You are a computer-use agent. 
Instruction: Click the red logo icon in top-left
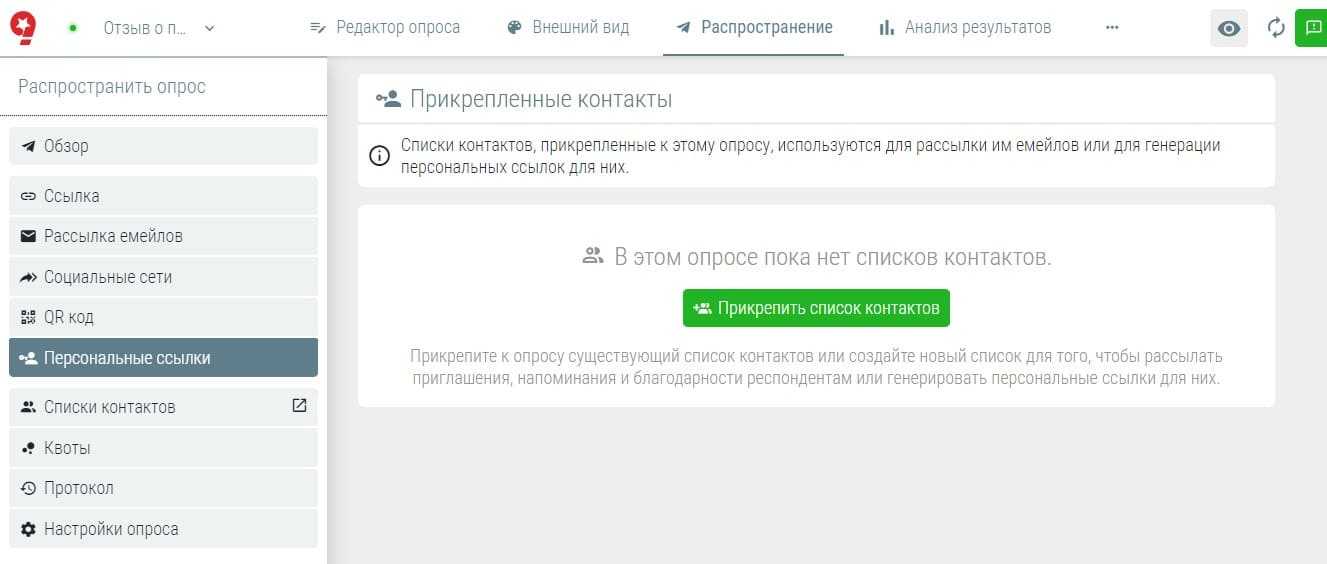point(23,27)
